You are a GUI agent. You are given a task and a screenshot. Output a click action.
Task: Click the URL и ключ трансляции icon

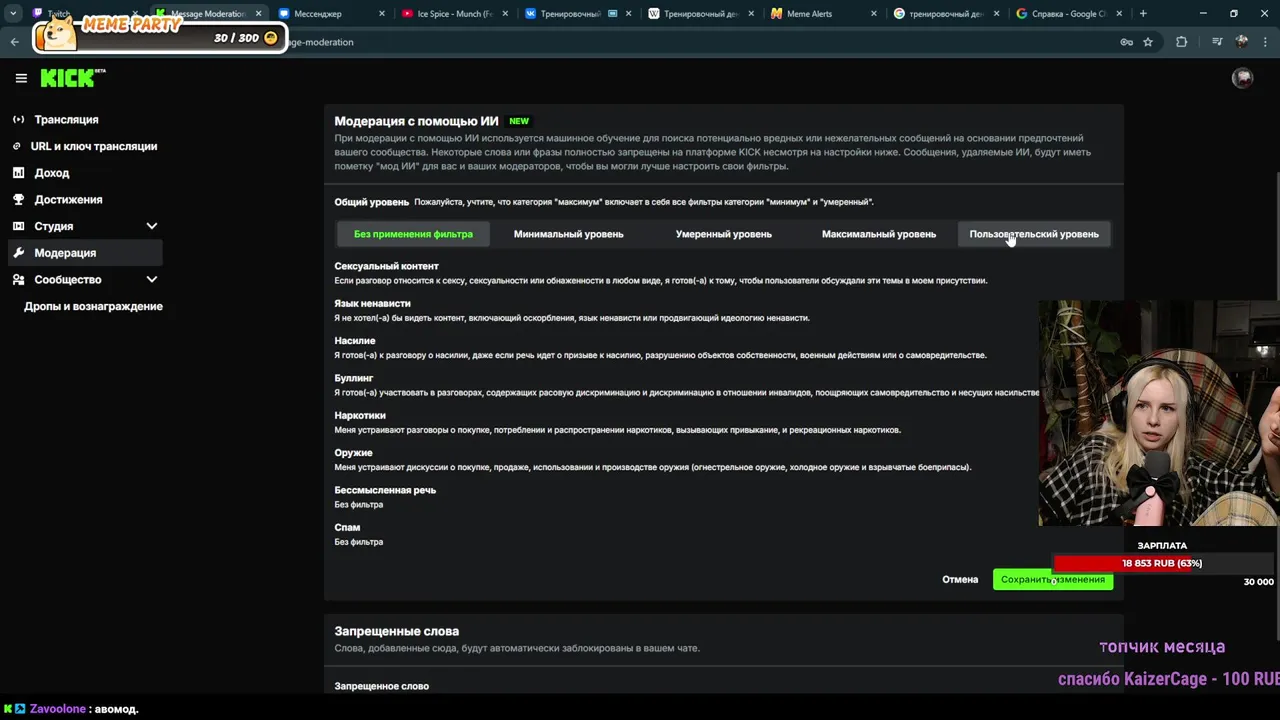(17, 146)
